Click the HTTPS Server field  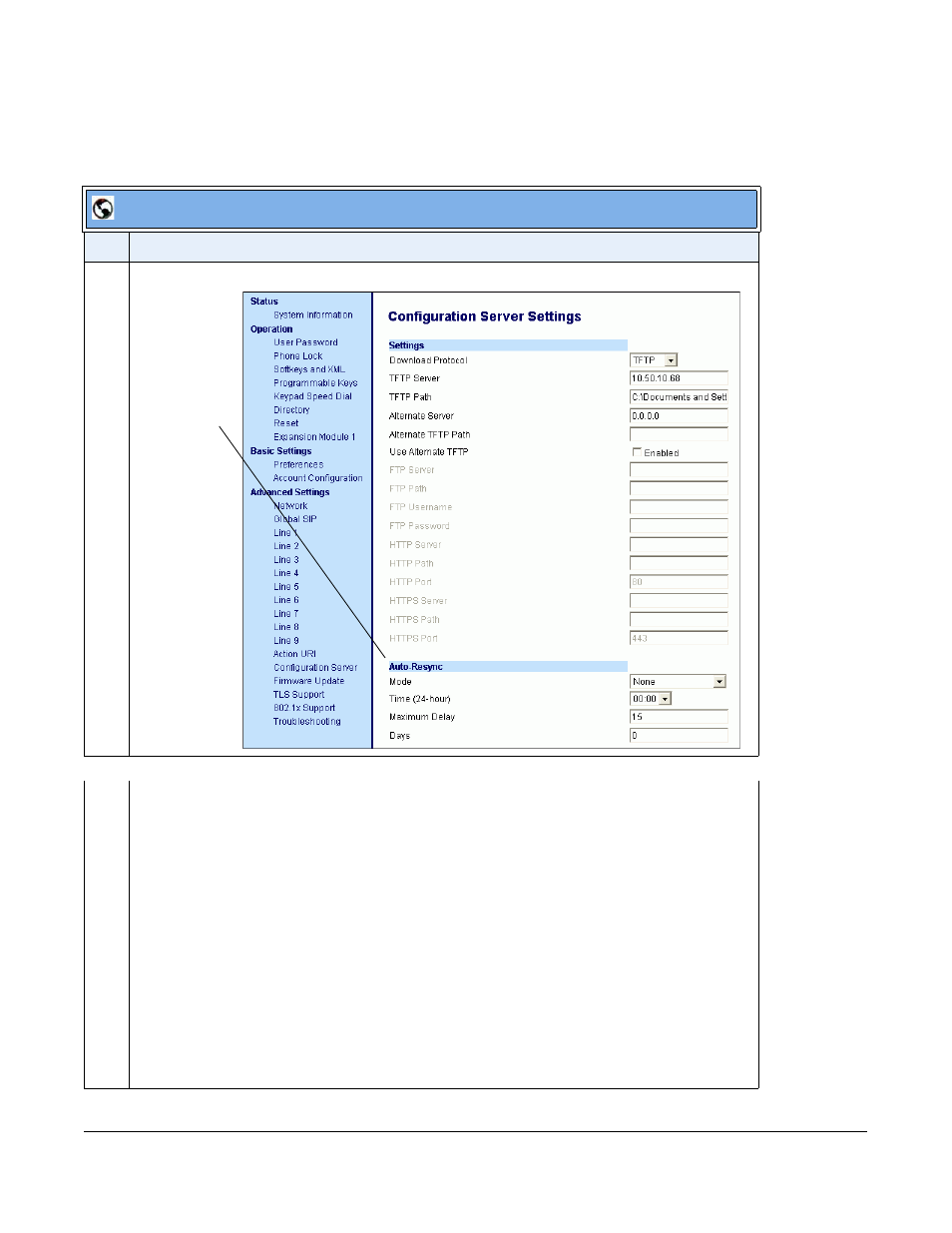pos(679,601)
